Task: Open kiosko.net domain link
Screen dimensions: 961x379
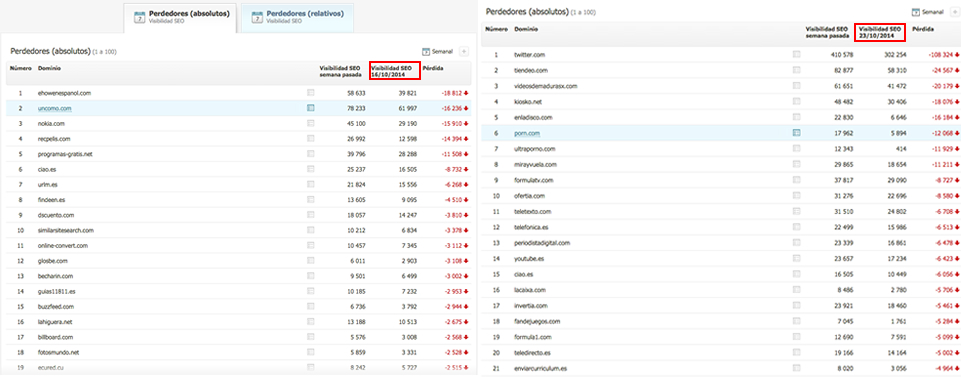Action: coord(528,102)
